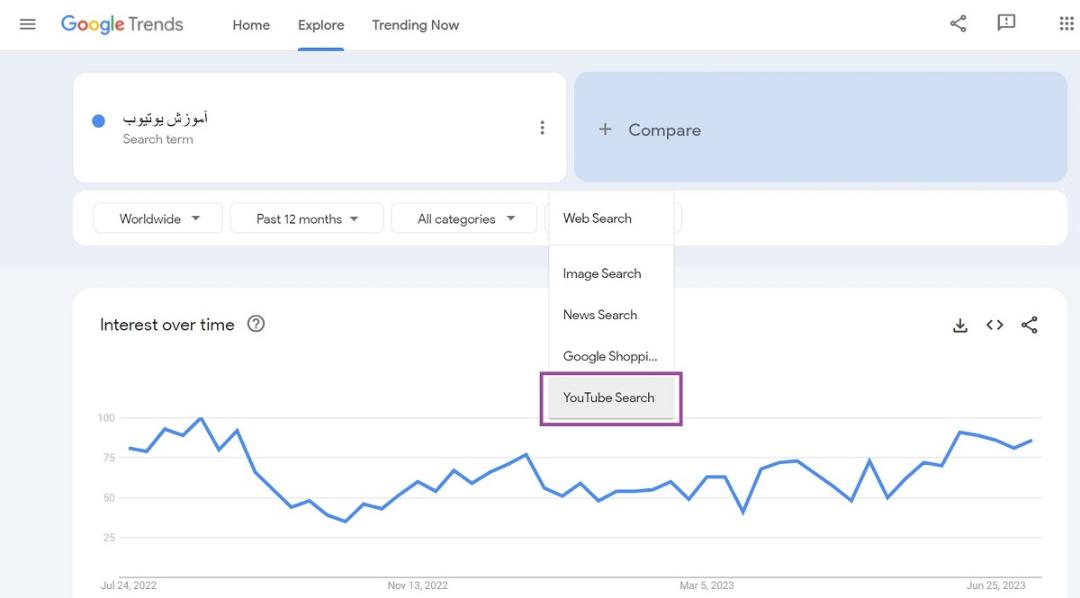Click the 'Search term' label

(158, 139)
